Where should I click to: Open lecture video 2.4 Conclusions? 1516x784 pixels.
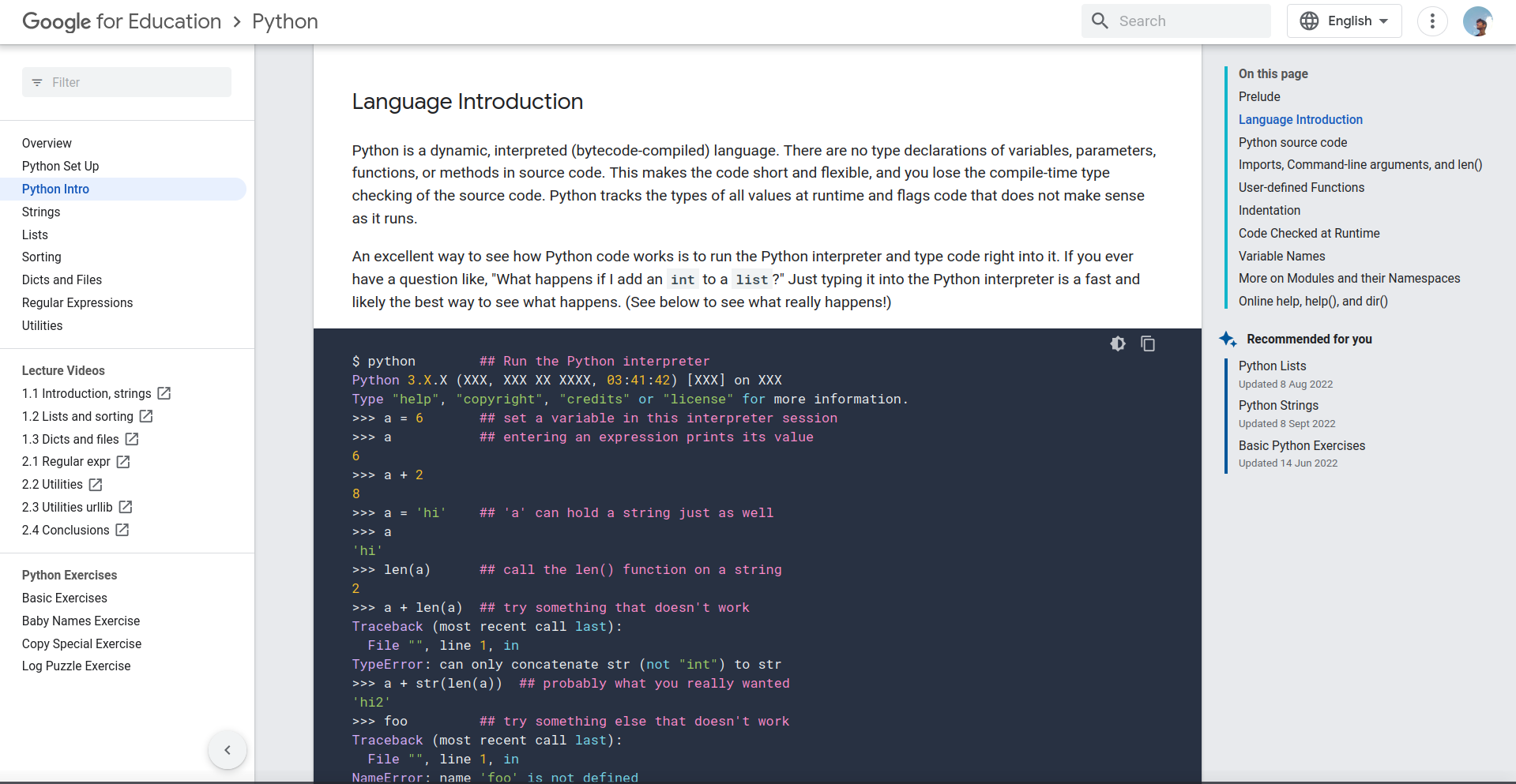[66, 530]
